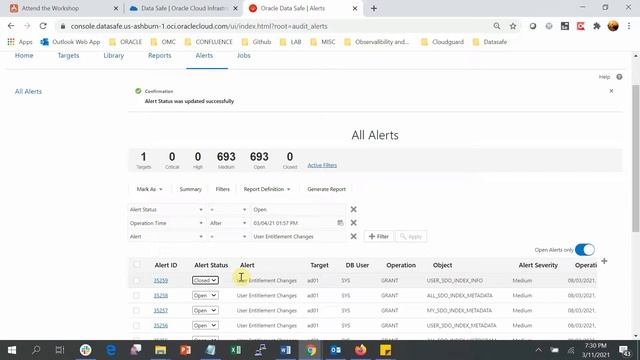Dismiss the confirmation message with X
The width and height of the screenshot is (640, 360).
coord(611,91)
